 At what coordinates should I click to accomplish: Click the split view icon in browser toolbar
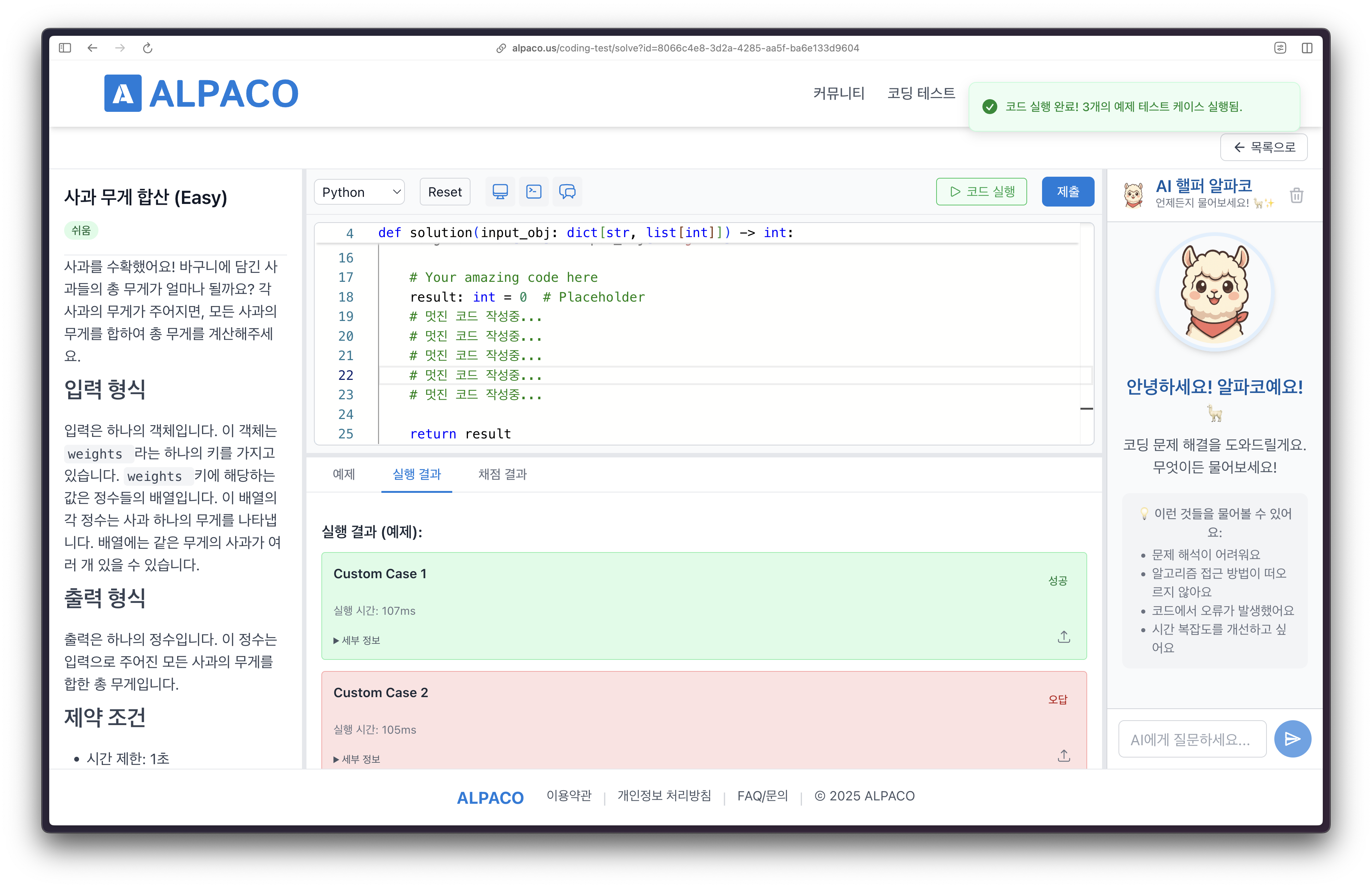coord(1307,48)
